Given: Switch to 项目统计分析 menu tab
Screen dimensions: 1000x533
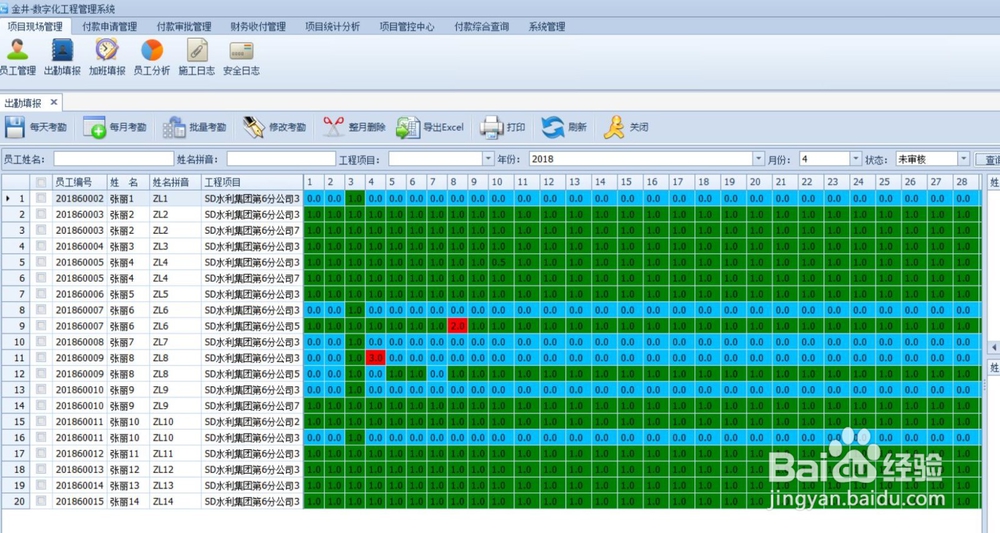Looking at the screenshot, I should click(x=332, y=26).
